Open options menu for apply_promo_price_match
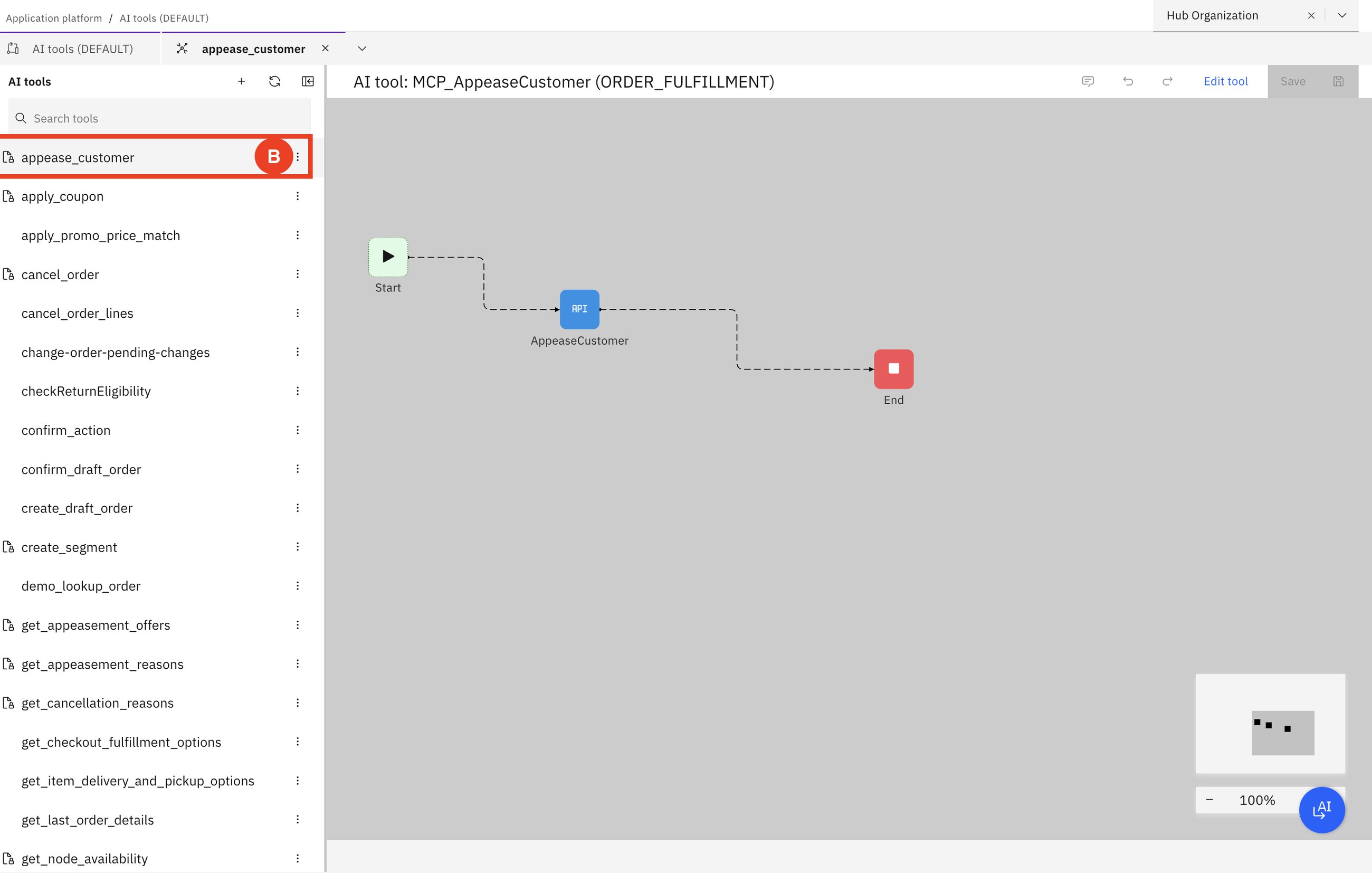Viewport: 1372px width, 873px height. (298, 235)
